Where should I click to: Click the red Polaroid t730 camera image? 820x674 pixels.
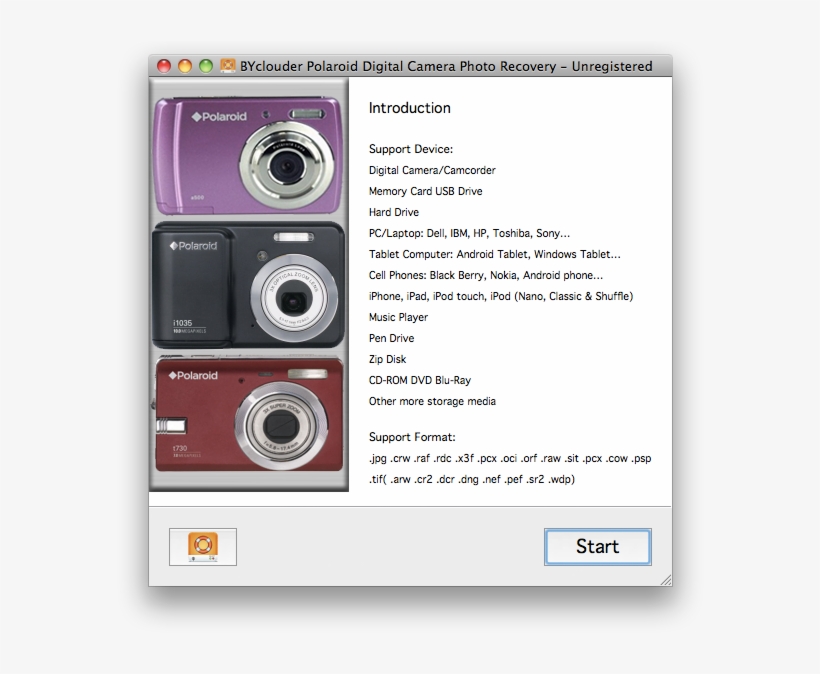(249, 414)
